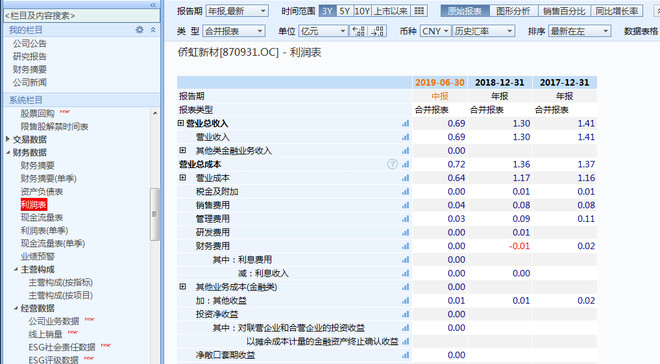Collapse the left sidebar panel
Image resolution: width=660 pixels, height=364 pixels.
[x=153, y=5]
